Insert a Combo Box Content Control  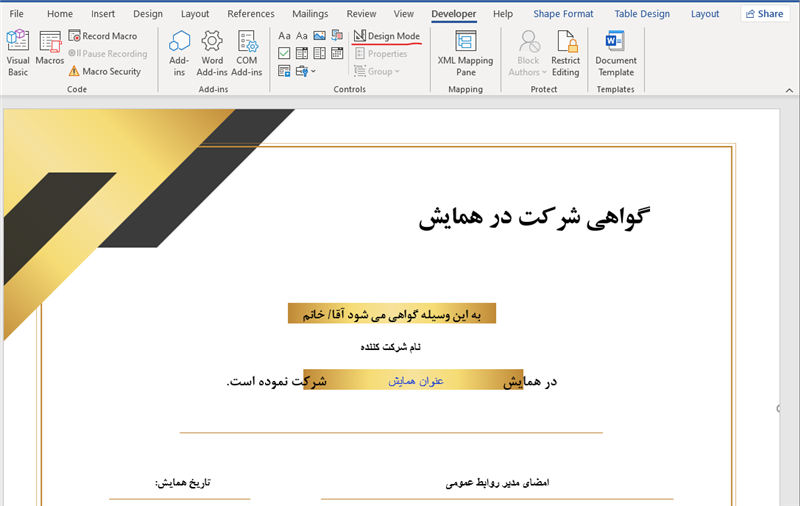click(x=302, y=53)
